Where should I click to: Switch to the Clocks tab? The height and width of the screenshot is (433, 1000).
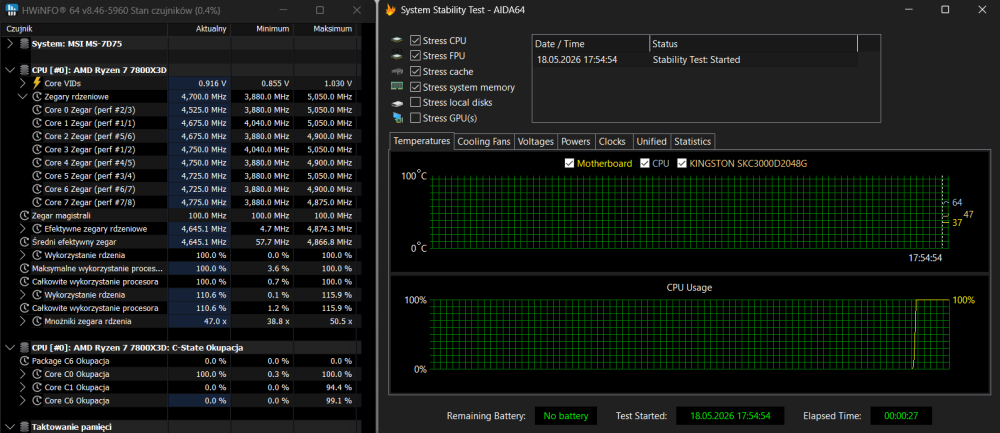[x=612, y=142]
